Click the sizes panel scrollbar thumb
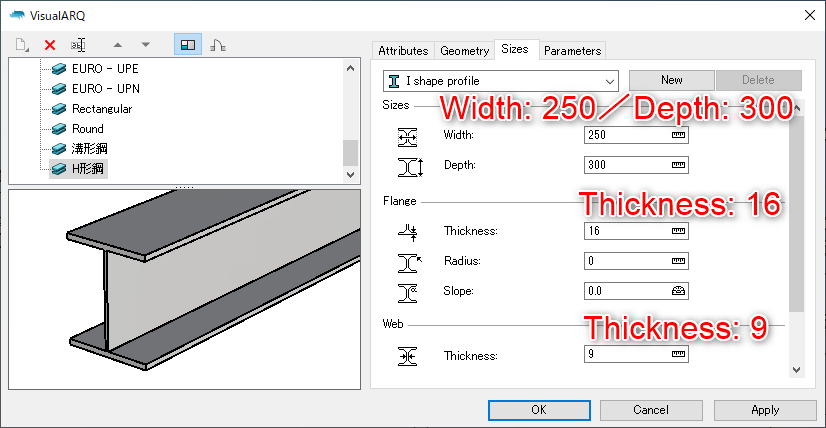Screen dimensions: 826x428 coord(796,213)
